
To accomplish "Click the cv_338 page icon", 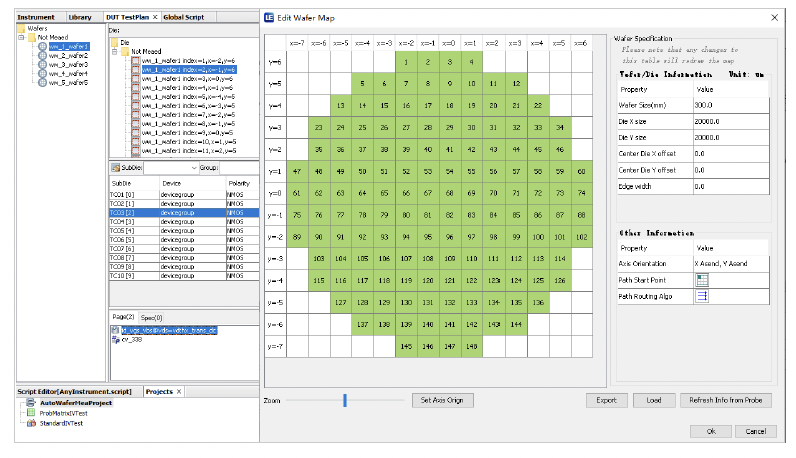I will pyautogui.click(x=115, y=339).
